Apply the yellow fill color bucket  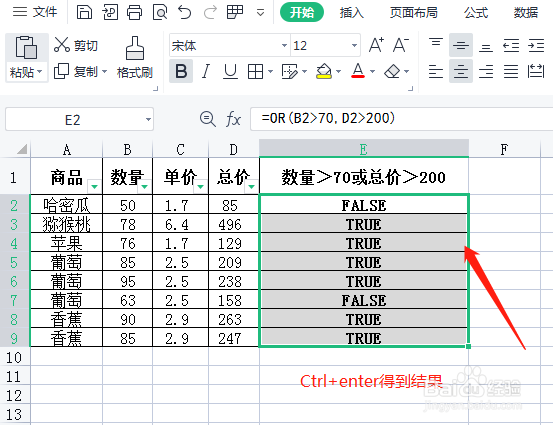coord(324,71)
